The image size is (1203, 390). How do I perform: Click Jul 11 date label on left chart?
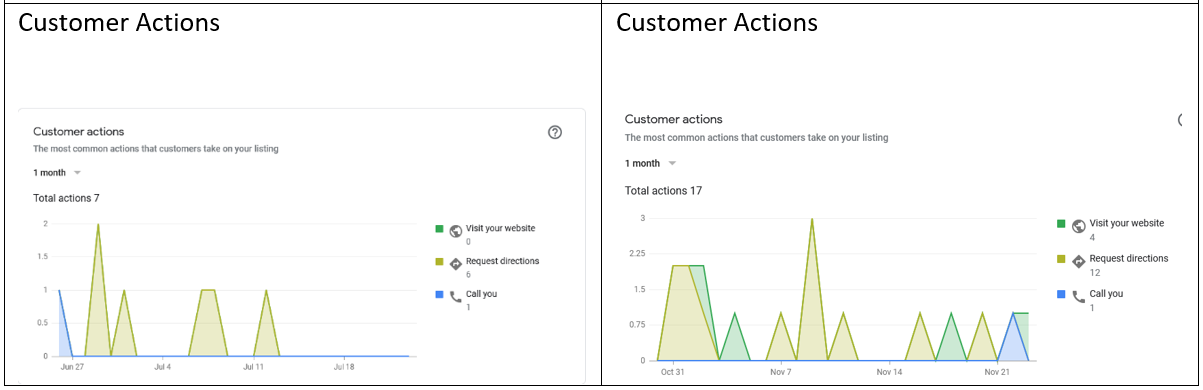point(254,367)
